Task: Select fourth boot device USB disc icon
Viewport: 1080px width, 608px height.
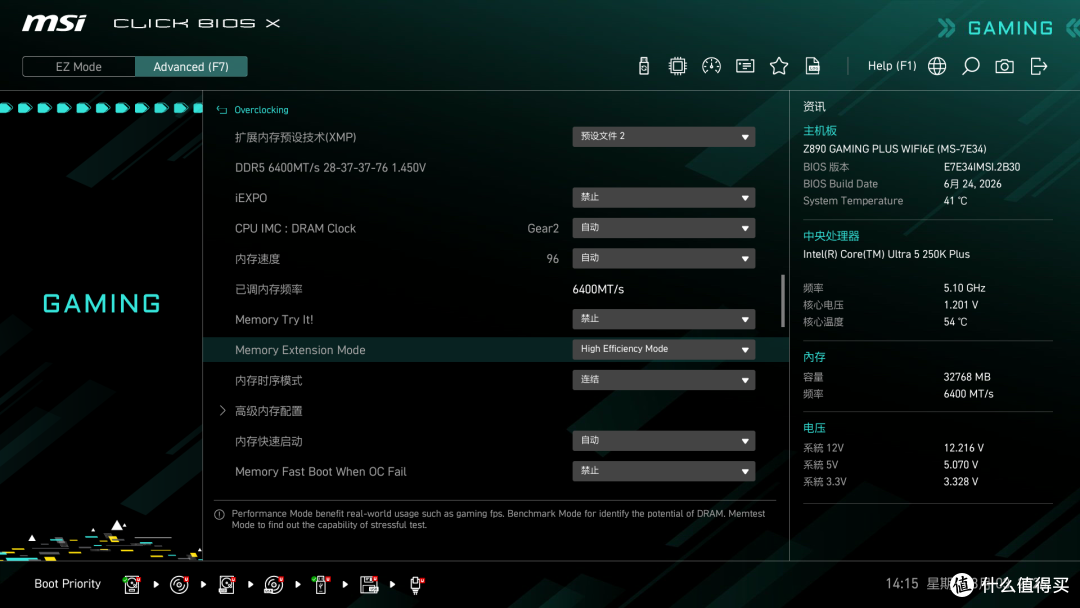Action: pos(273,585)
